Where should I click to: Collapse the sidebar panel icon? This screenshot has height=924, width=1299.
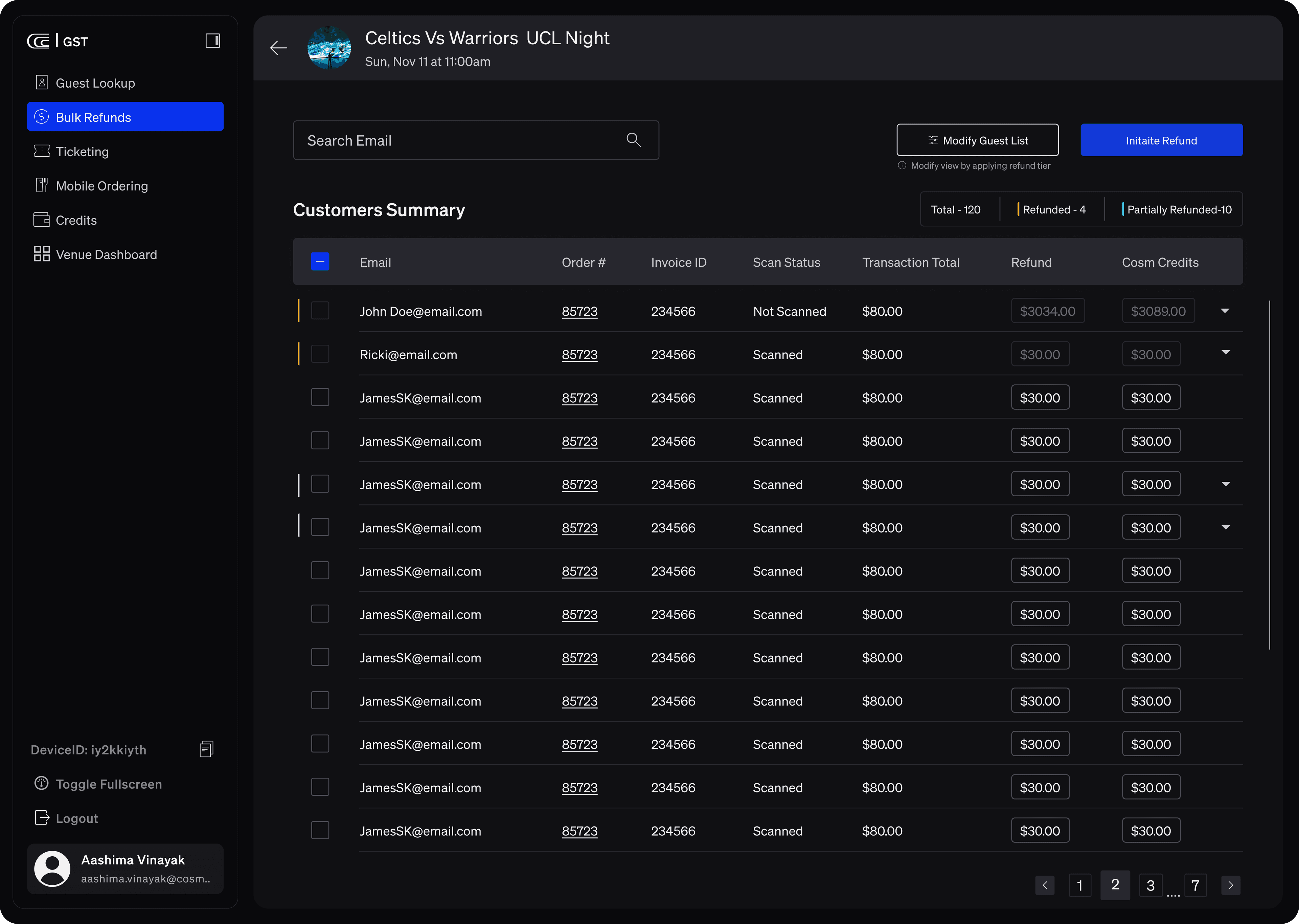pos(213,41)
